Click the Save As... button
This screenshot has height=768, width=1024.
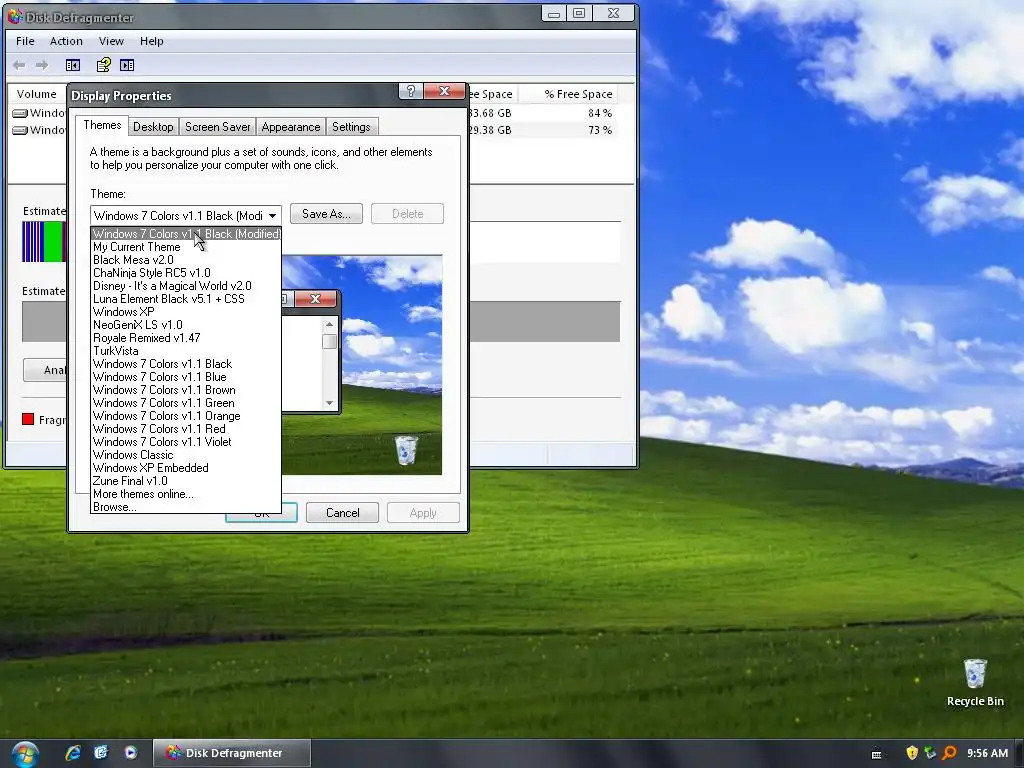pos(326,214)
